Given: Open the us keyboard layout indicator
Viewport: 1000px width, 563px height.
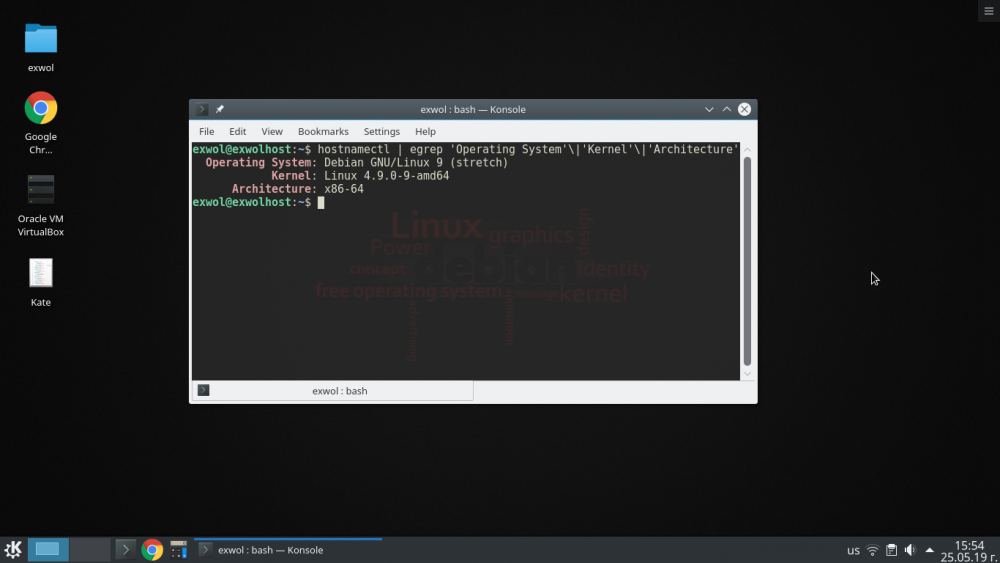Looking at the screenshot, I should [853, 550].
